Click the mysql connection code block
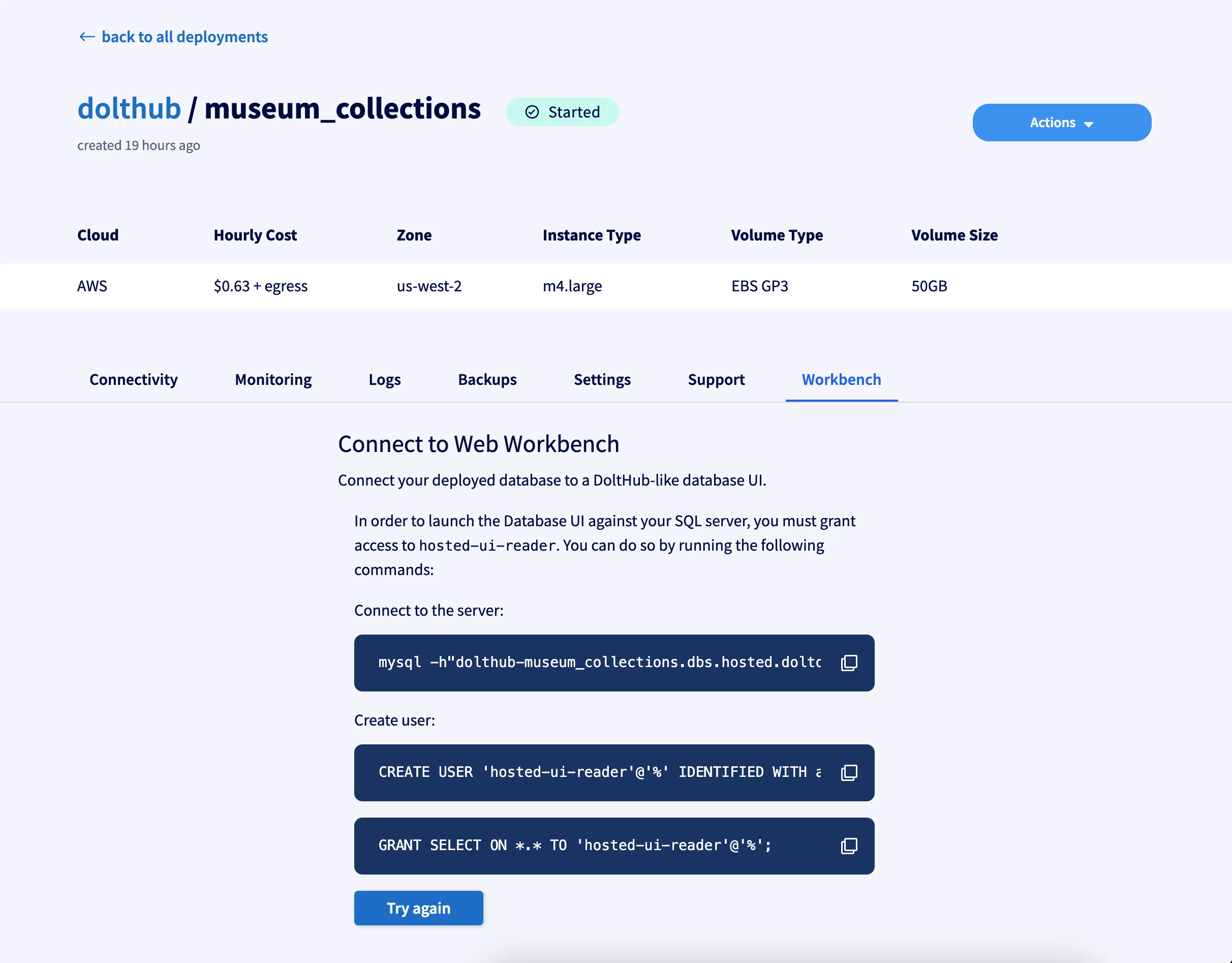 (599, 663)
